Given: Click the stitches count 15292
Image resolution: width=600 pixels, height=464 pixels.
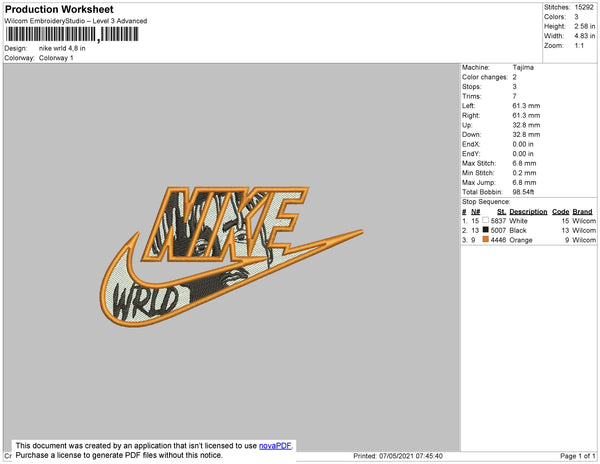Looking at the screenshot, I should pos(584,7).
